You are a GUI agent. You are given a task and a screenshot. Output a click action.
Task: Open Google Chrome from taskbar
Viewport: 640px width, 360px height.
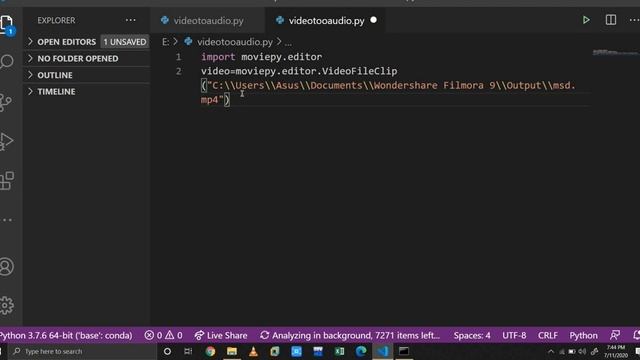(x=210, y=351)
